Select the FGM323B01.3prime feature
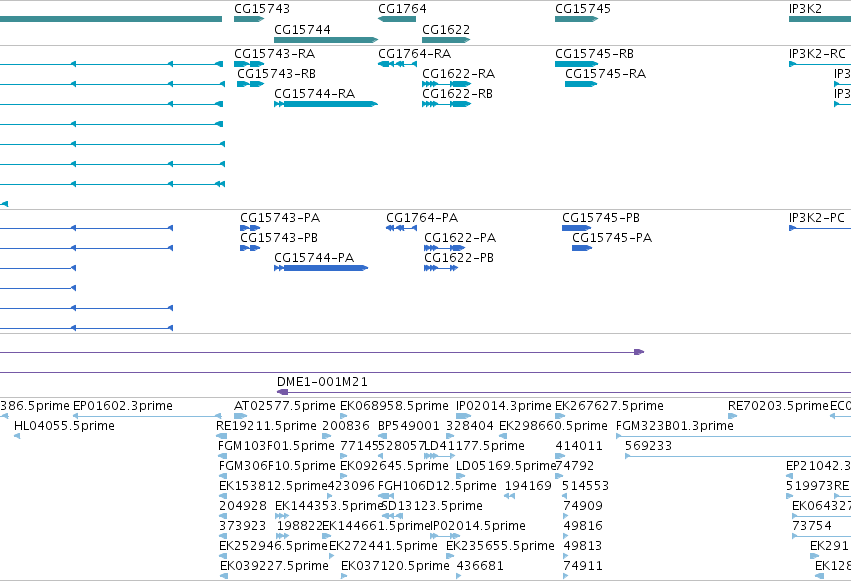 [x=733, y=436]
